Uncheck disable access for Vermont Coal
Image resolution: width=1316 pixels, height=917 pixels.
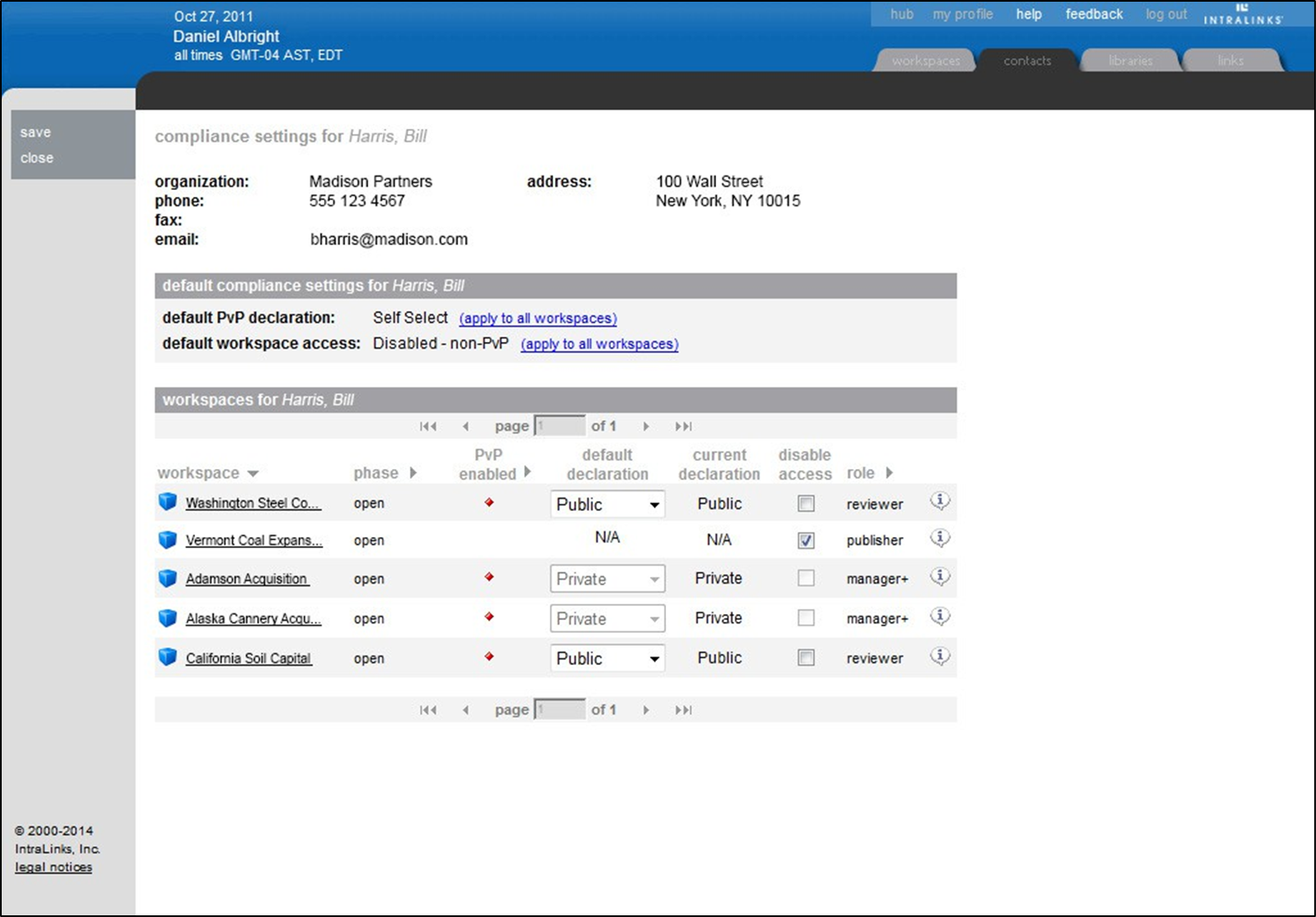(806, 540)
